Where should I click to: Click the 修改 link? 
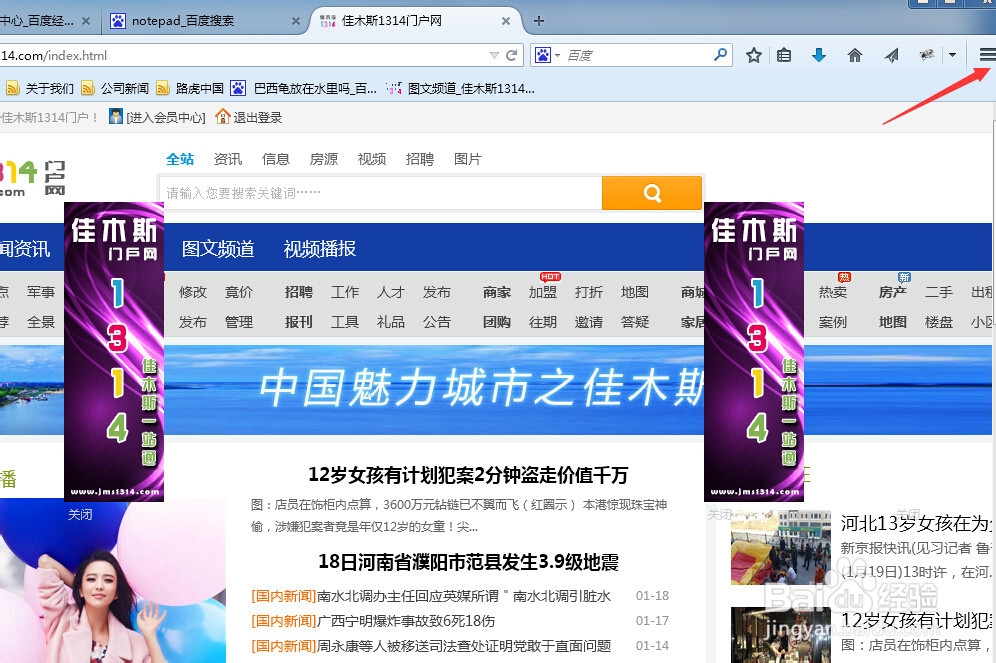pyautogui.click(x=192, y=292)
